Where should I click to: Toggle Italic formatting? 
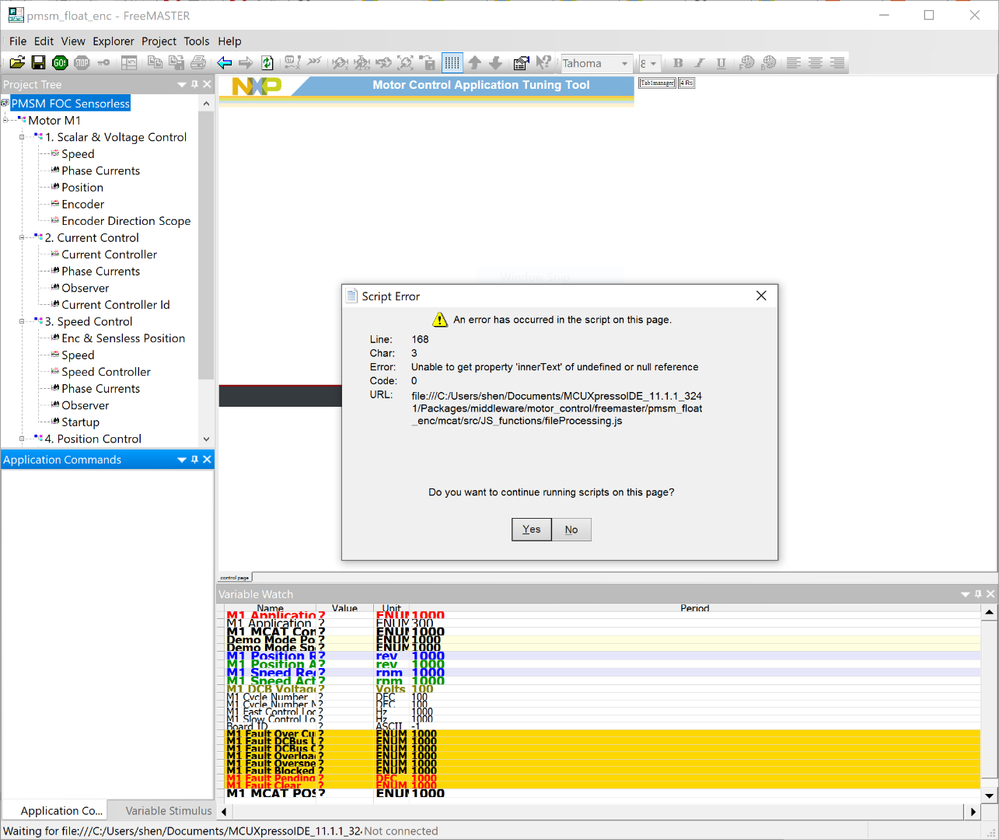click(x=700, y=62)
